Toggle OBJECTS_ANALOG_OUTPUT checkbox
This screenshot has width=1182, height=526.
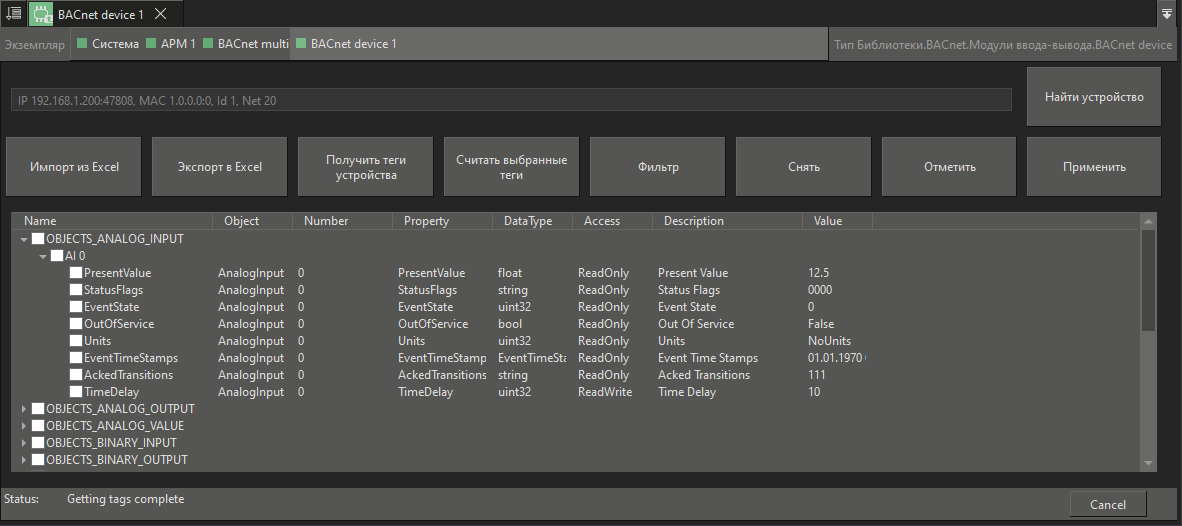point(38,408)
